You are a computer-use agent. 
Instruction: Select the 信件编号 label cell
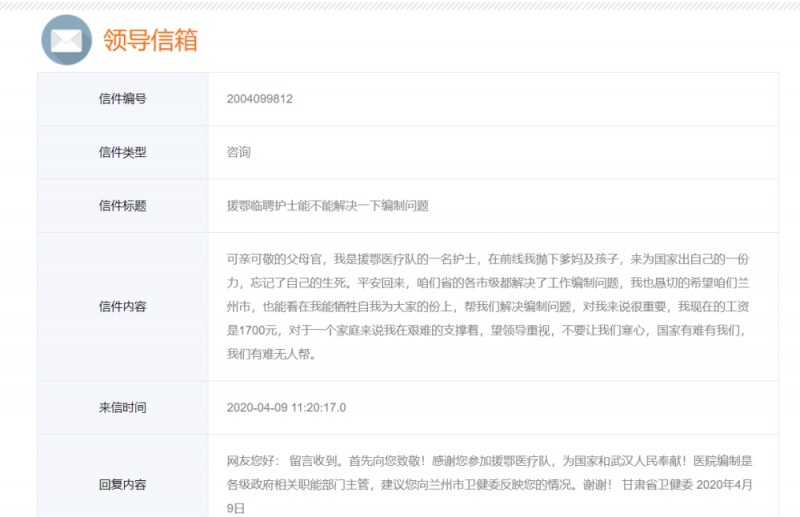pyautogui.click(x=122, y=99)
